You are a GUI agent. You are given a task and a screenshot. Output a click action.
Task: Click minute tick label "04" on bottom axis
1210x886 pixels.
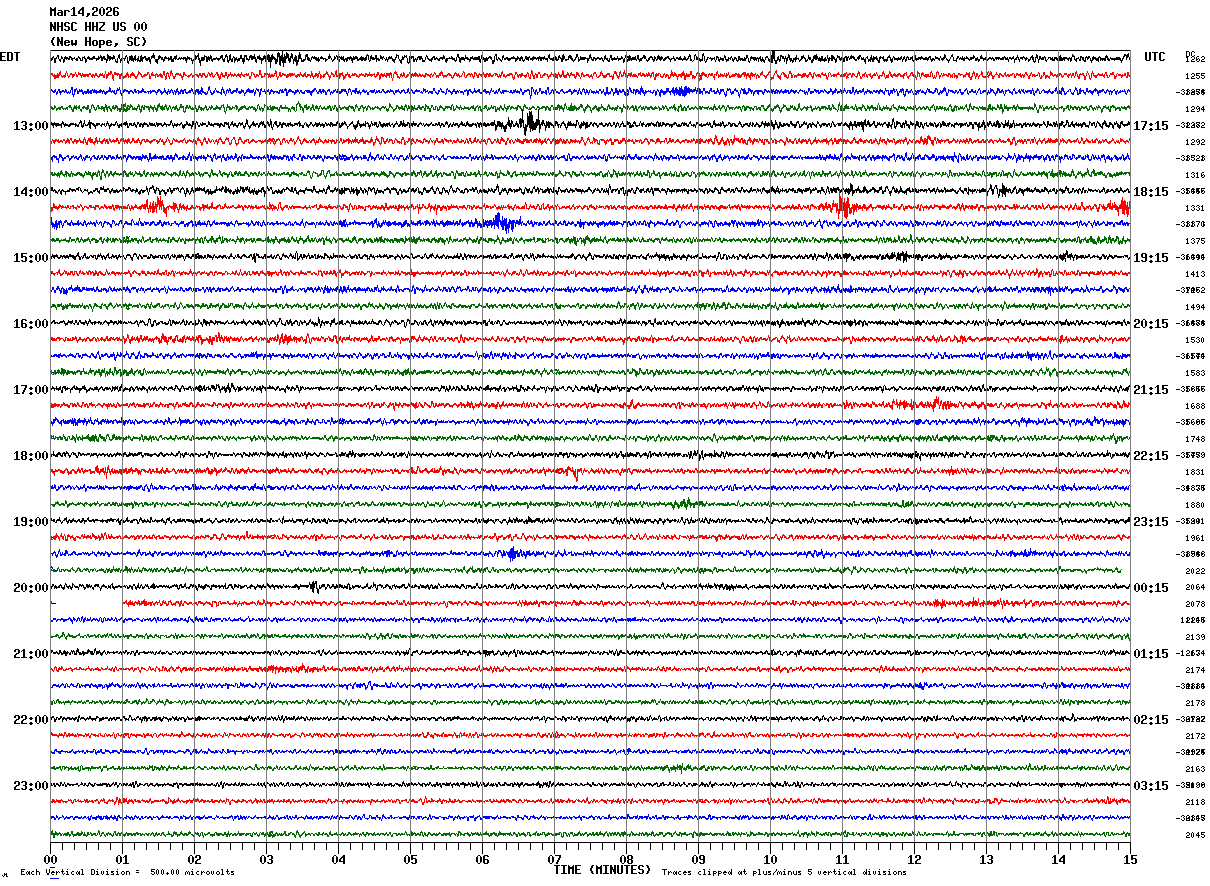338,859
